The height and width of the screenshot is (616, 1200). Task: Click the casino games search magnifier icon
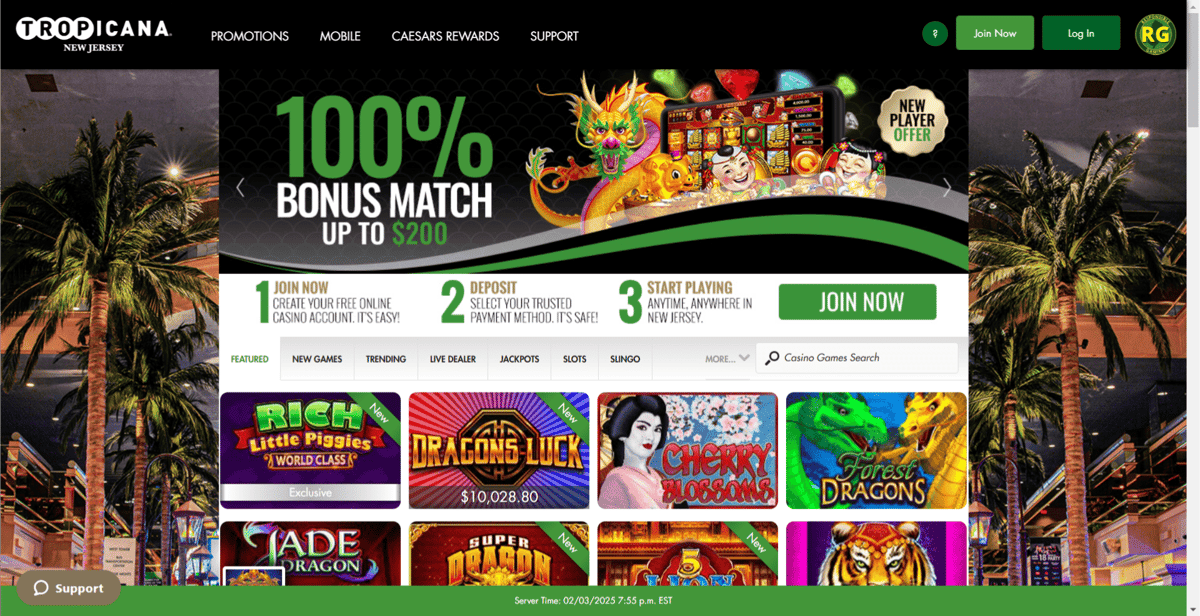coord(772,358)
